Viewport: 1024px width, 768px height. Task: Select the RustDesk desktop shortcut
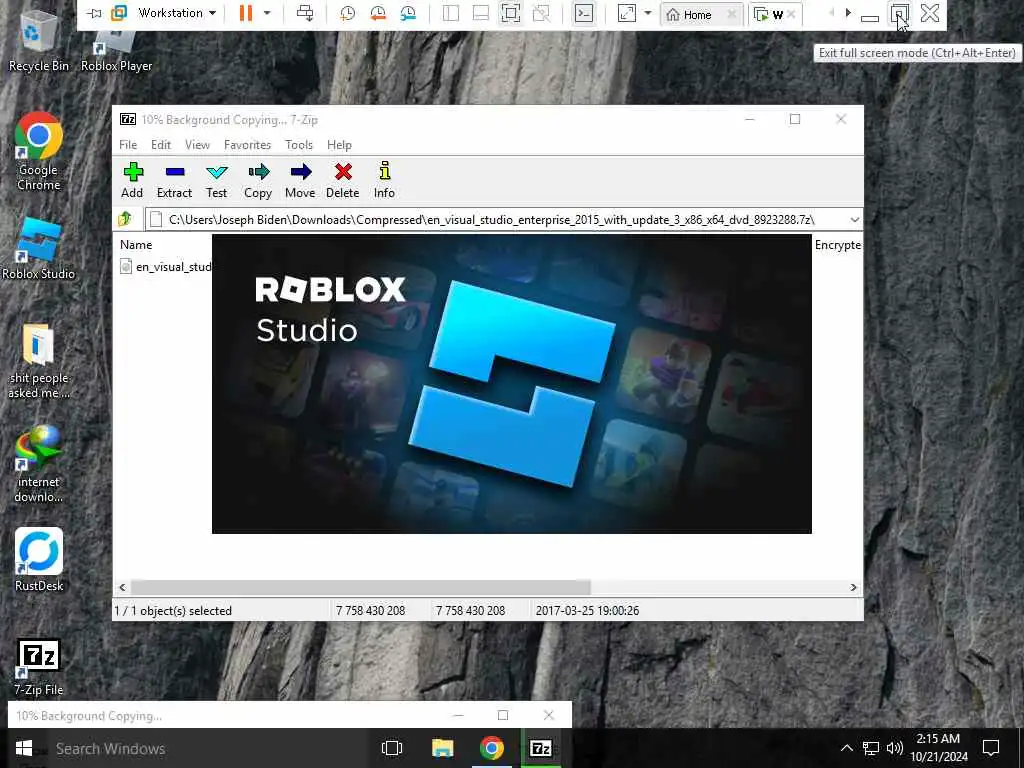(39, 560)
